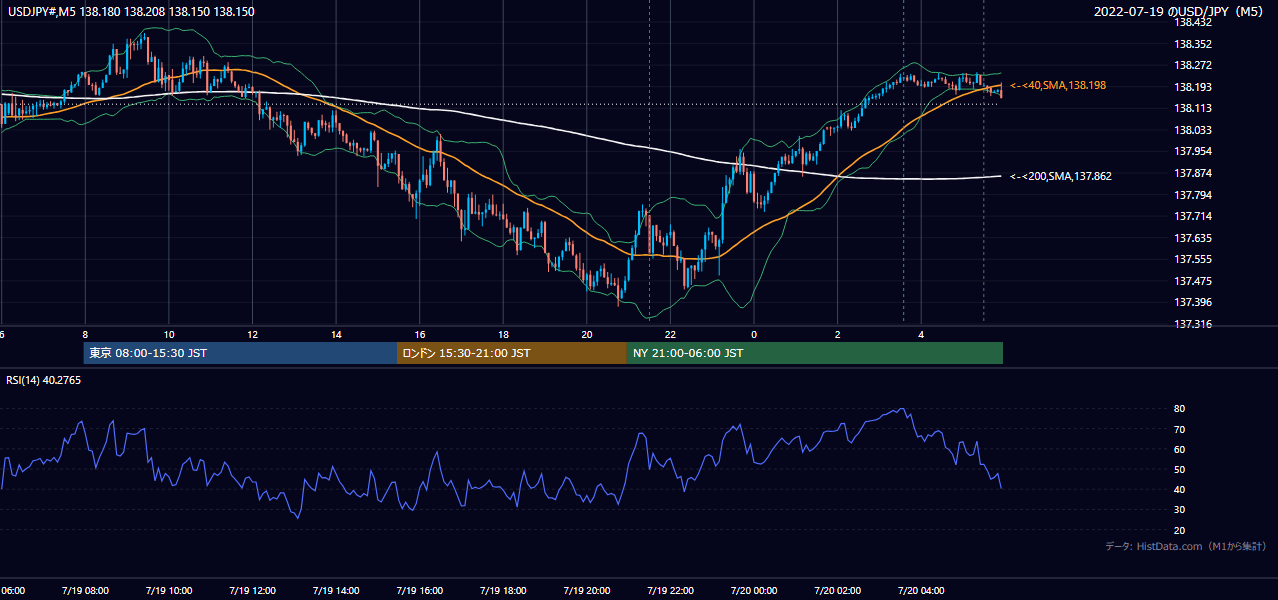Click hour tick 16 under the price chart
The height and width of the screenshot is (600, 1278).
point(420,334)
